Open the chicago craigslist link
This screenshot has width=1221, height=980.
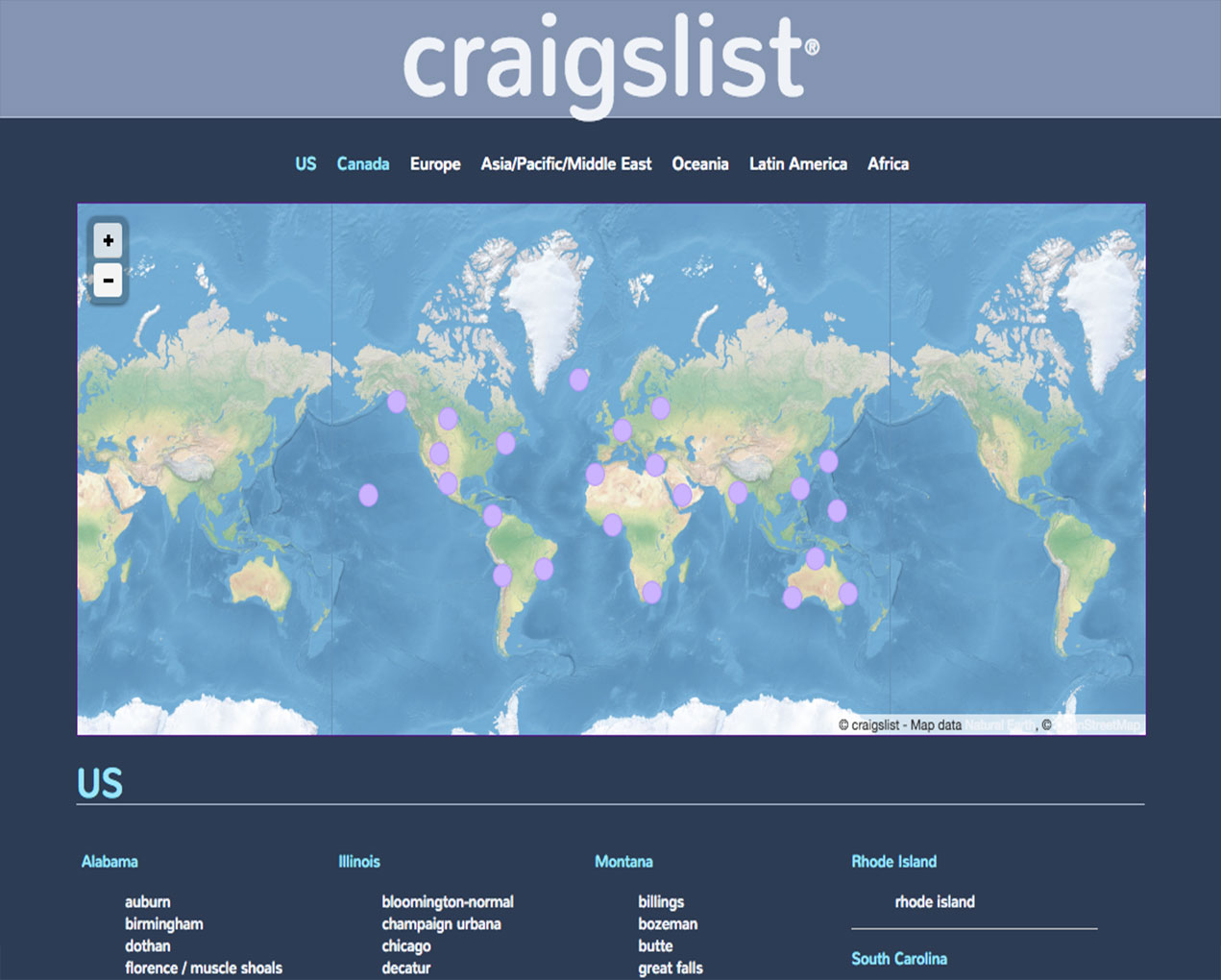(405, 945)
